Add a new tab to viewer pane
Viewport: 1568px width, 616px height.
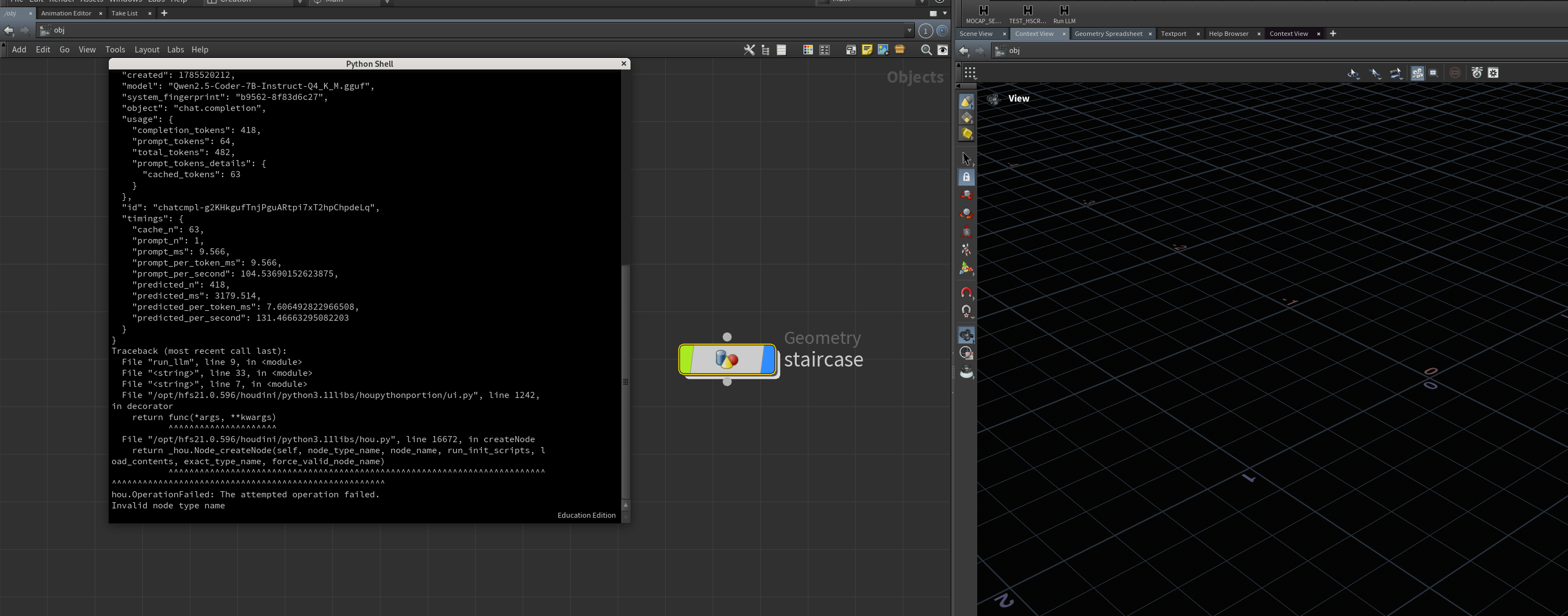(1332, 34)
